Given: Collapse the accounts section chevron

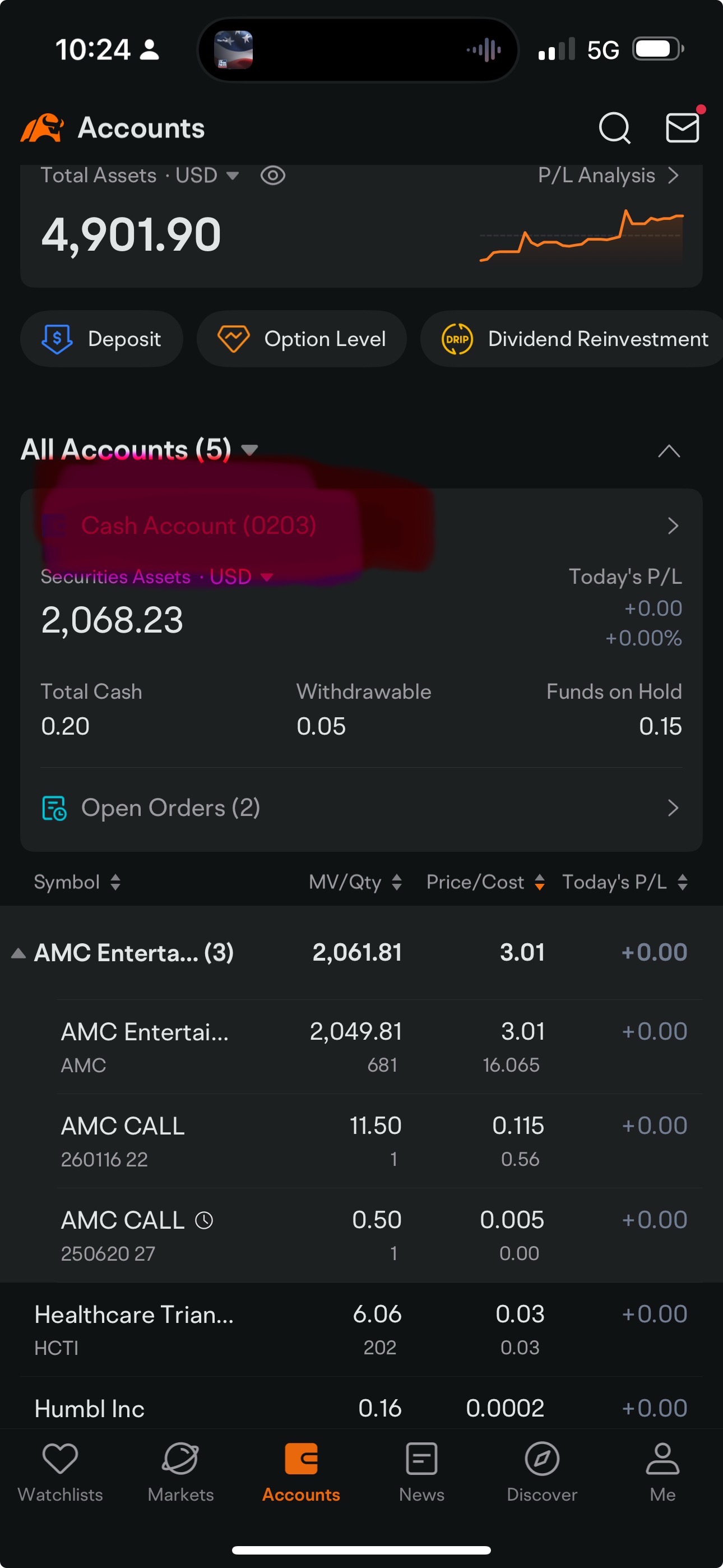Looking at the screenshot, I should (x=669, y=451).
